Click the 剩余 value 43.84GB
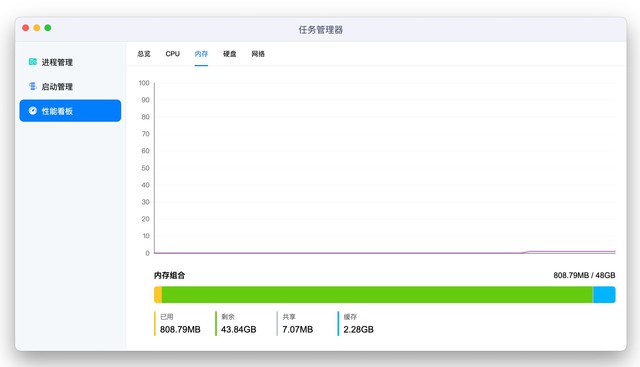 click(x=238, y=329)
